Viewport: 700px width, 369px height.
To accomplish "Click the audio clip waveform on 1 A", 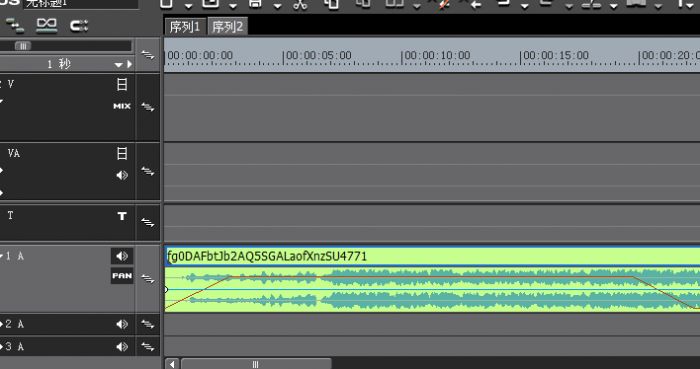I will pos(433,289).
